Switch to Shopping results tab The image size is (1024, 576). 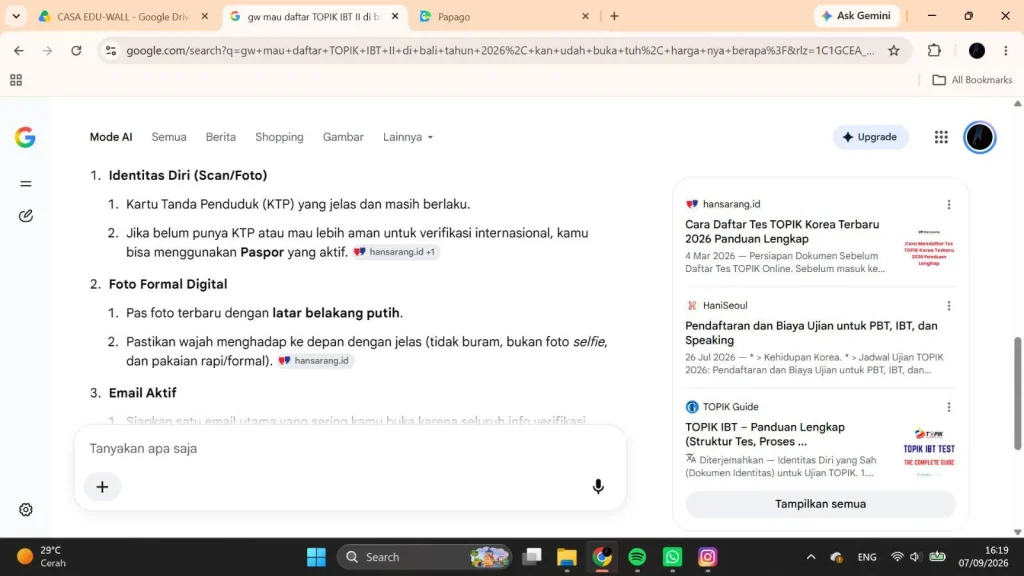pyautogui.click(x=279, y=137)
